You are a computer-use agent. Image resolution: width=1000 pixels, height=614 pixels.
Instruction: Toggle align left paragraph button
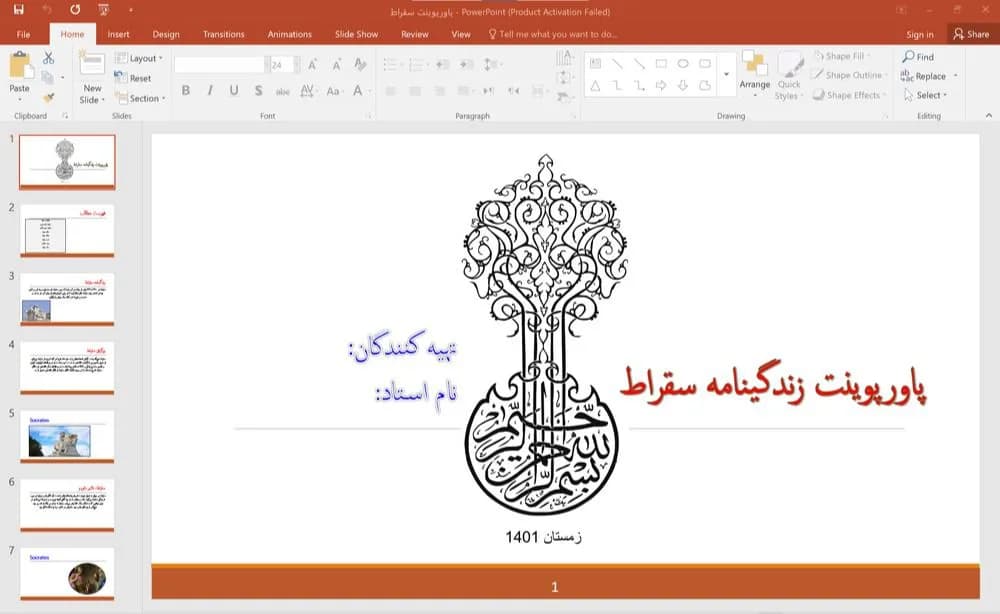click(390, 91)
